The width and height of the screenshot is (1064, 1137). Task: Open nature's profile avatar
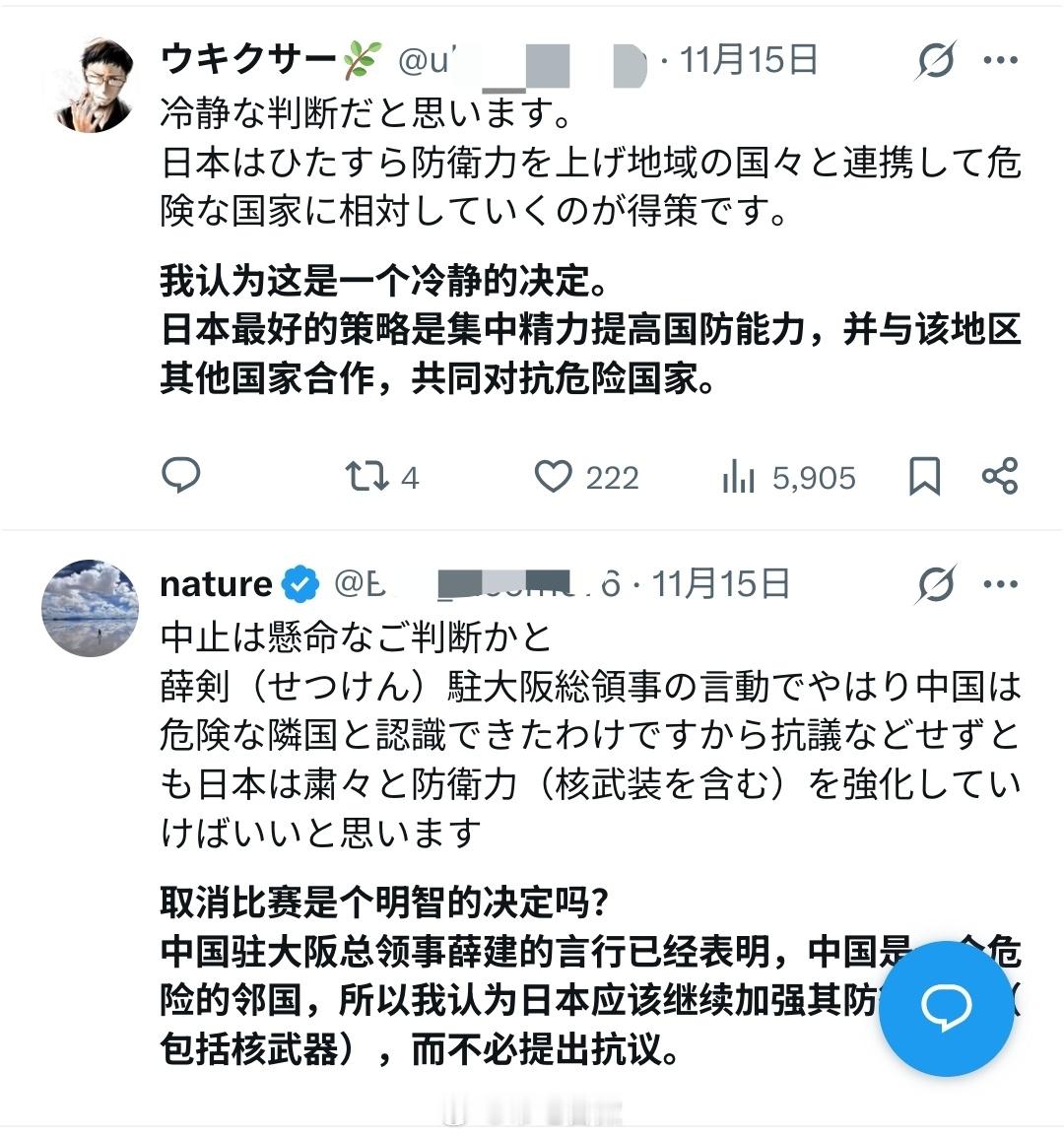(x=90, y=608)
